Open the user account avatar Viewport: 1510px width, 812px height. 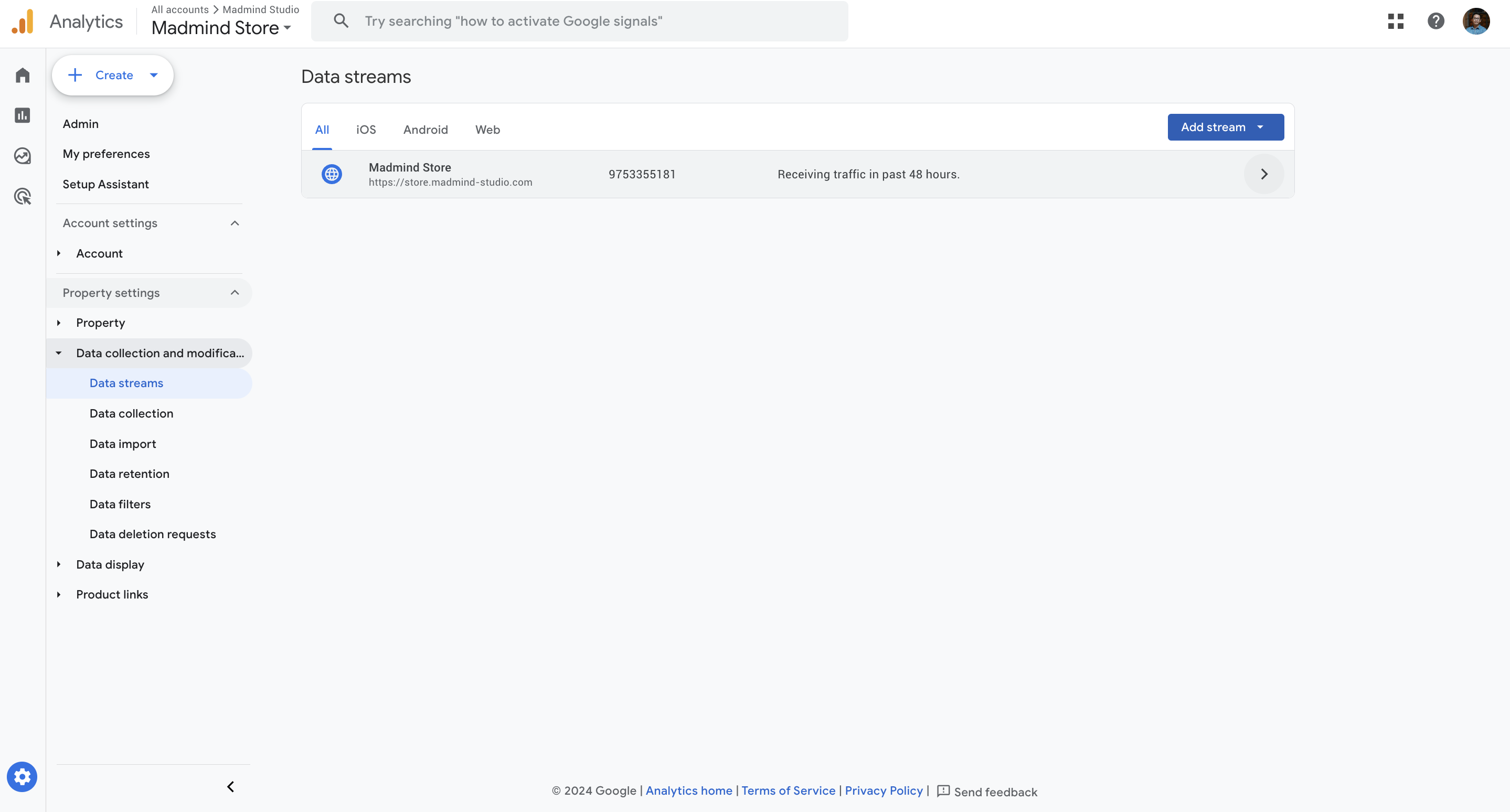pos(1476,21)
